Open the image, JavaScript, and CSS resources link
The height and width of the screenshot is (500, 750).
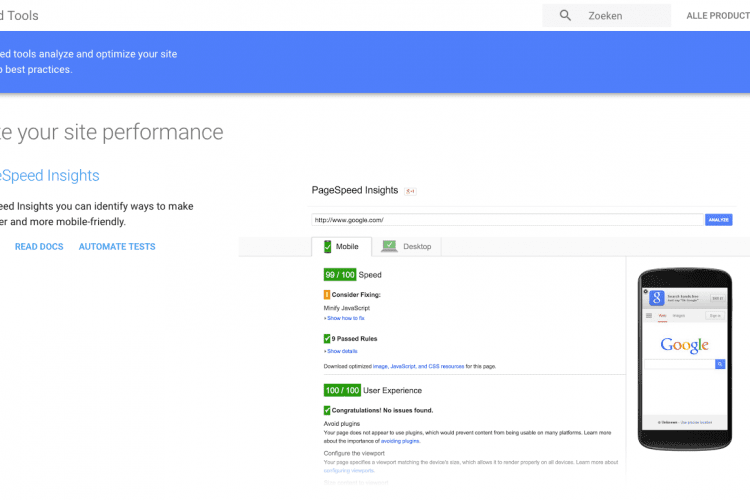[419, 367]
